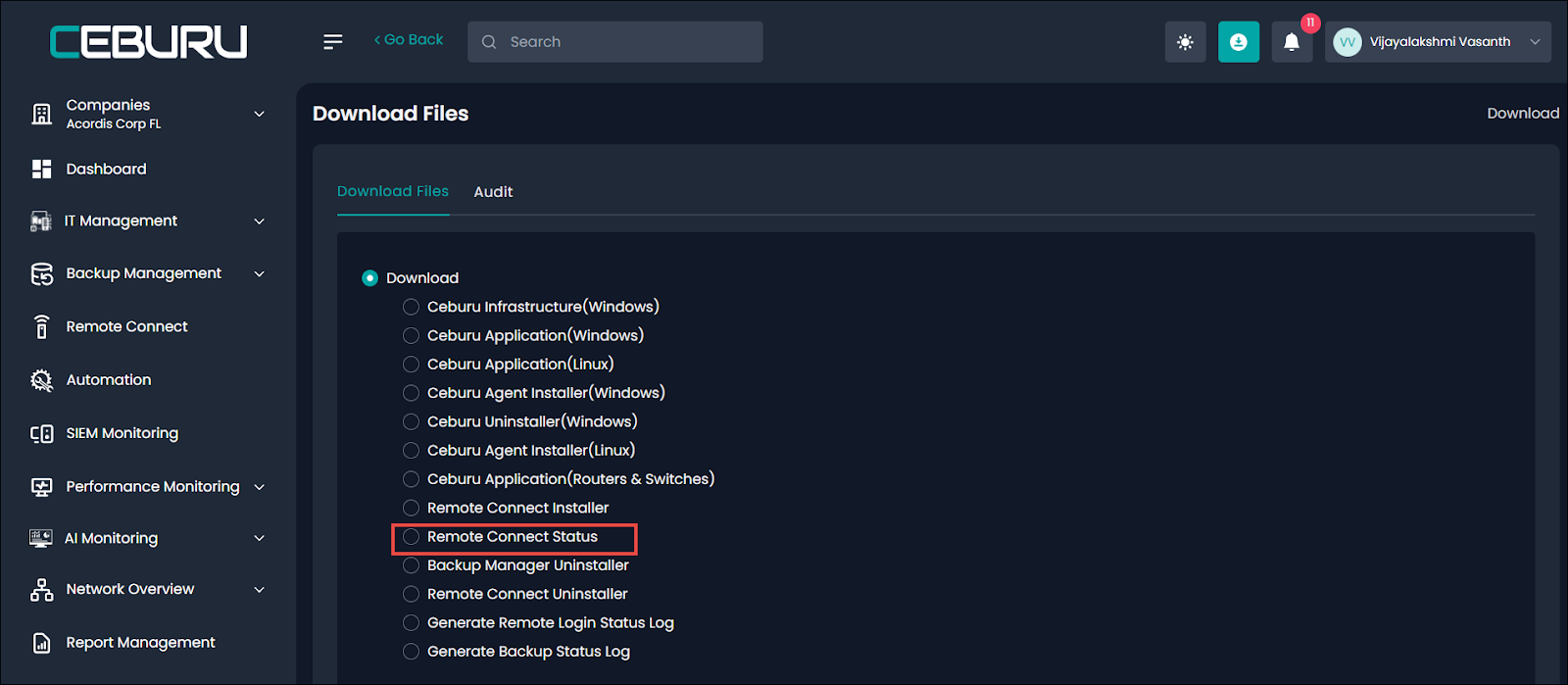Select Backup Manager Uninstaller radio option
Screen dimensions: 1568x685
coord(411,565)
